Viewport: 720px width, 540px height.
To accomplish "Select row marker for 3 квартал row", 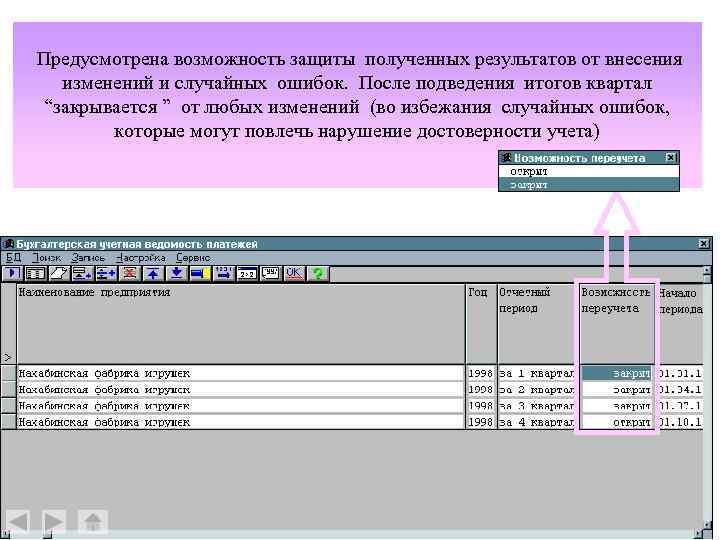I will [x=8, y=406].
